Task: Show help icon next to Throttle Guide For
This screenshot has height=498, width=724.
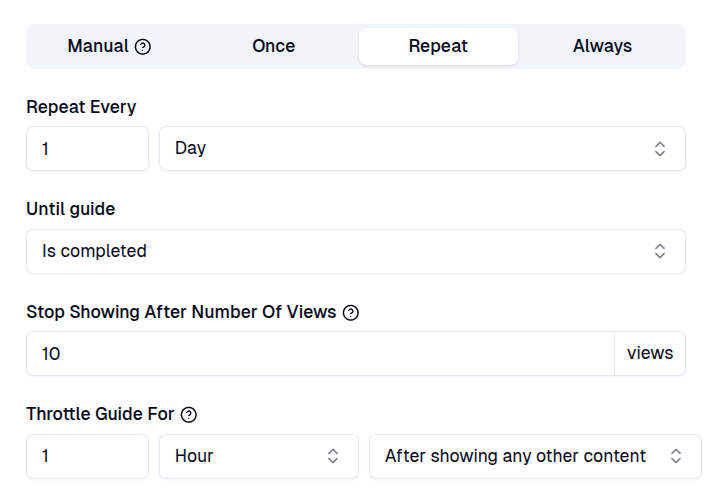Action: pos(188,414)
